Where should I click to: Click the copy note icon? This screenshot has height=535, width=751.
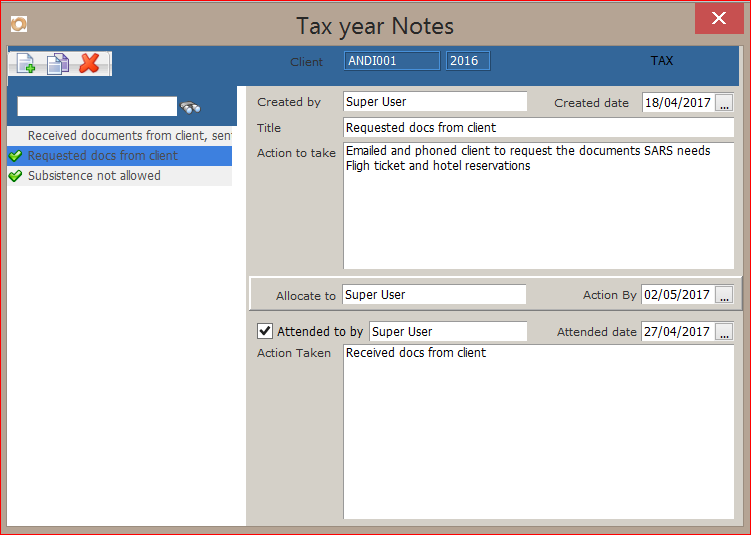(x=58, y=63)
